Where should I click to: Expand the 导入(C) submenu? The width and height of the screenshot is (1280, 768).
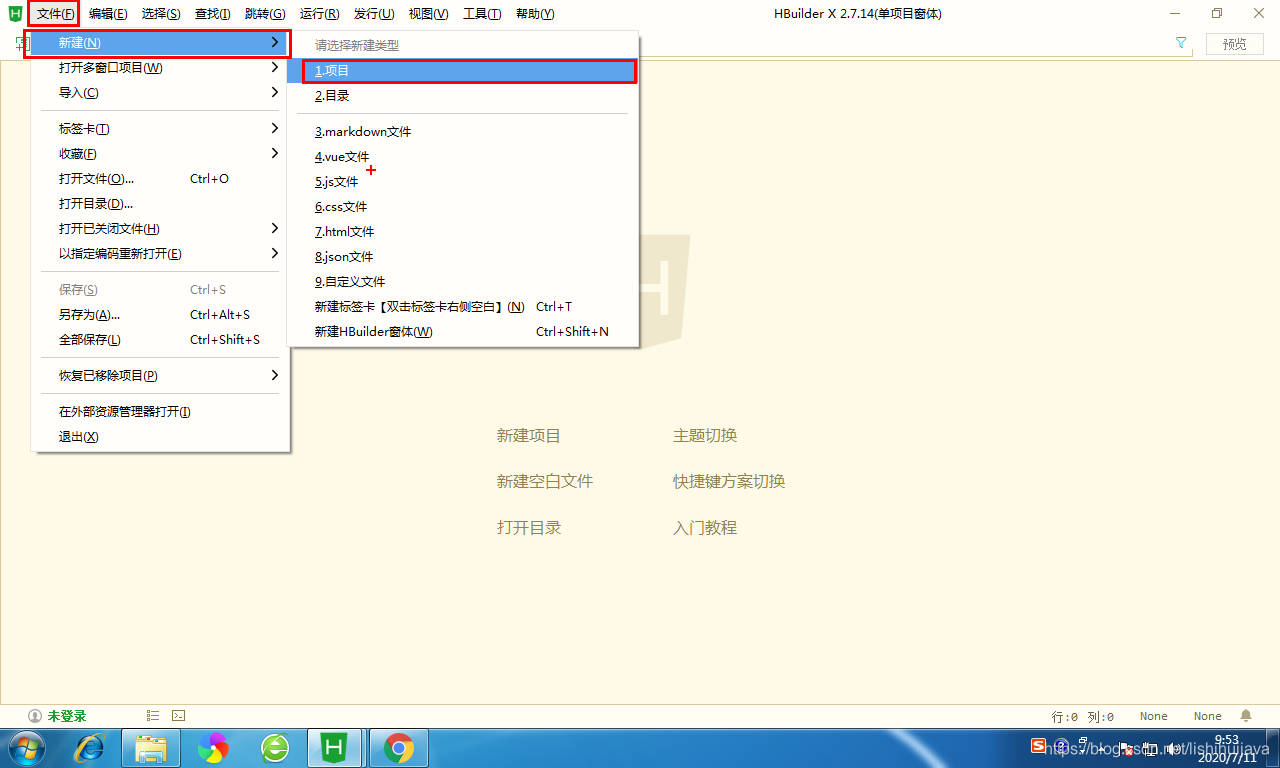click(x=275, y=93)
